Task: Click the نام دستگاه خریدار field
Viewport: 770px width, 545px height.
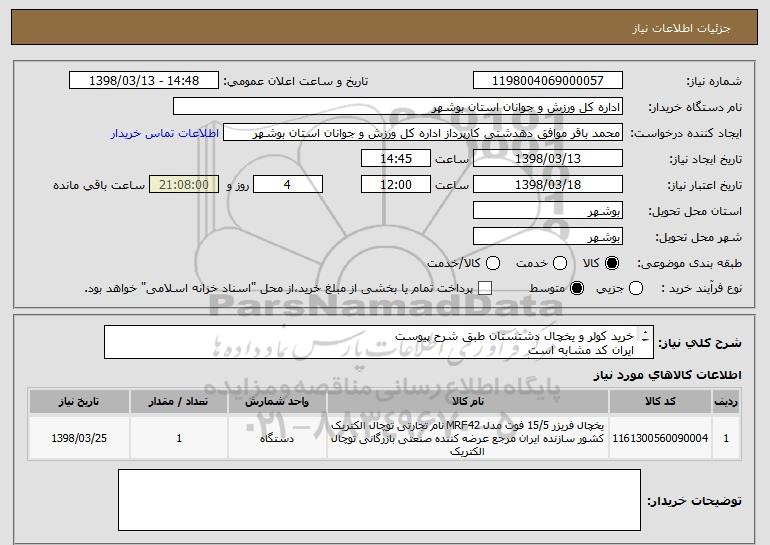Action: click(x=398, y=107)
